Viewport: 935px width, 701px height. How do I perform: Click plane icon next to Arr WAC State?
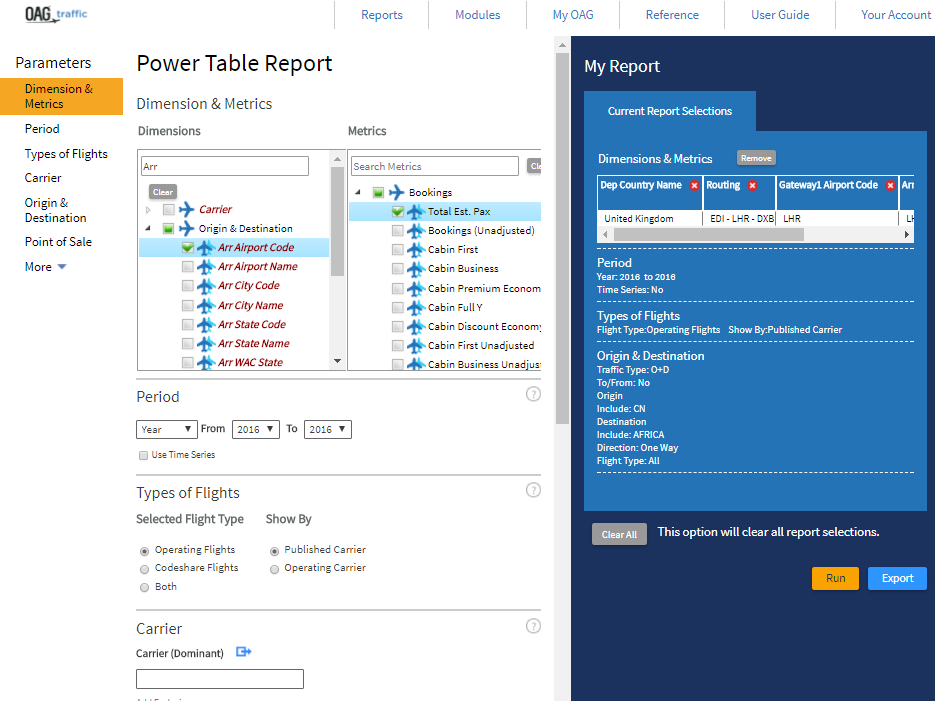coord(206,362)
